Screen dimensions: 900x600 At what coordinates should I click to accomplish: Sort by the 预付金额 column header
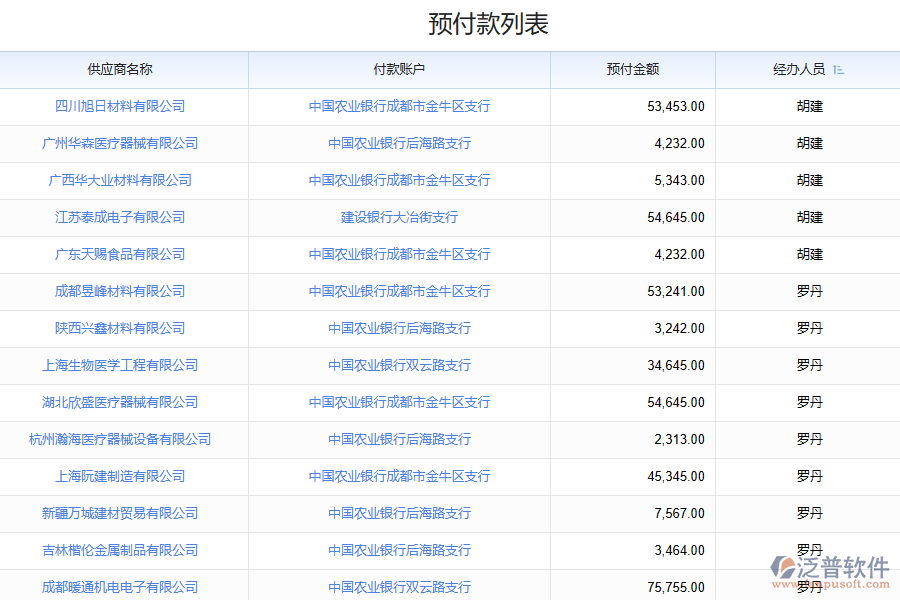[632, 70]
